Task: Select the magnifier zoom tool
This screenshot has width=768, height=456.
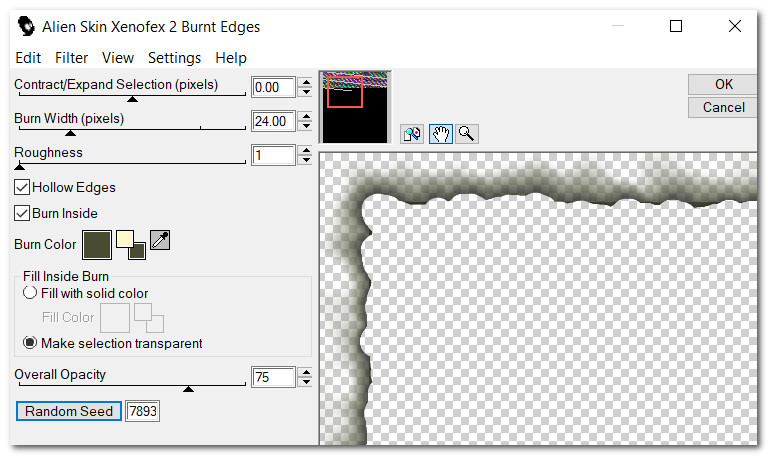Action: tap(465, 134)
